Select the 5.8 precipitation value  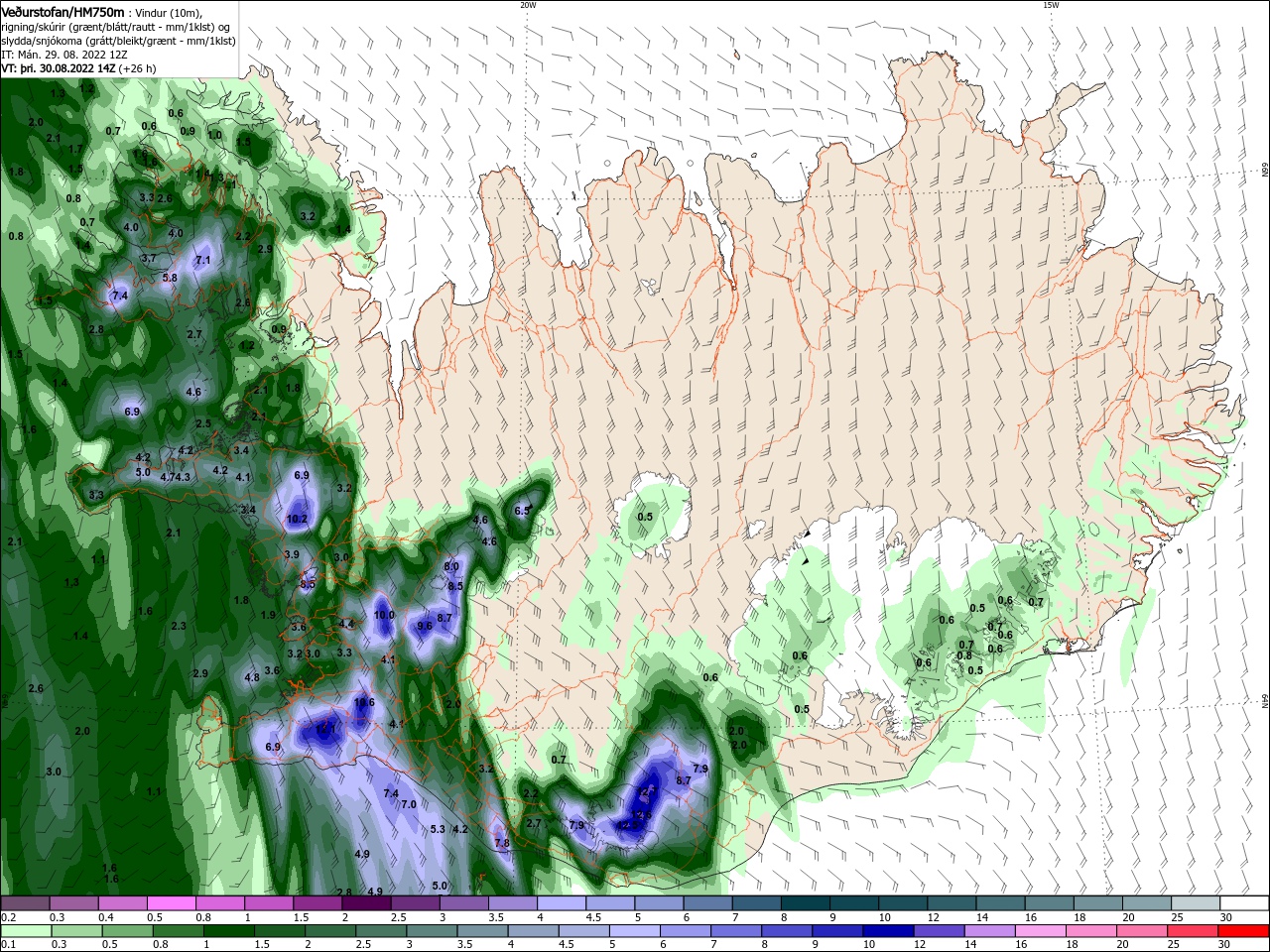[x=170, y=278]
